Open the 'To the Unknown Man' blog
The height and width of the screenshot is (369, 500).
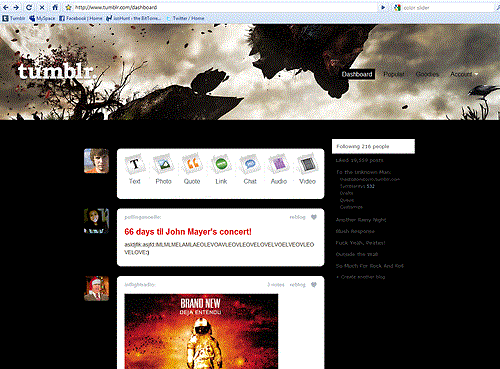point(363,172)
